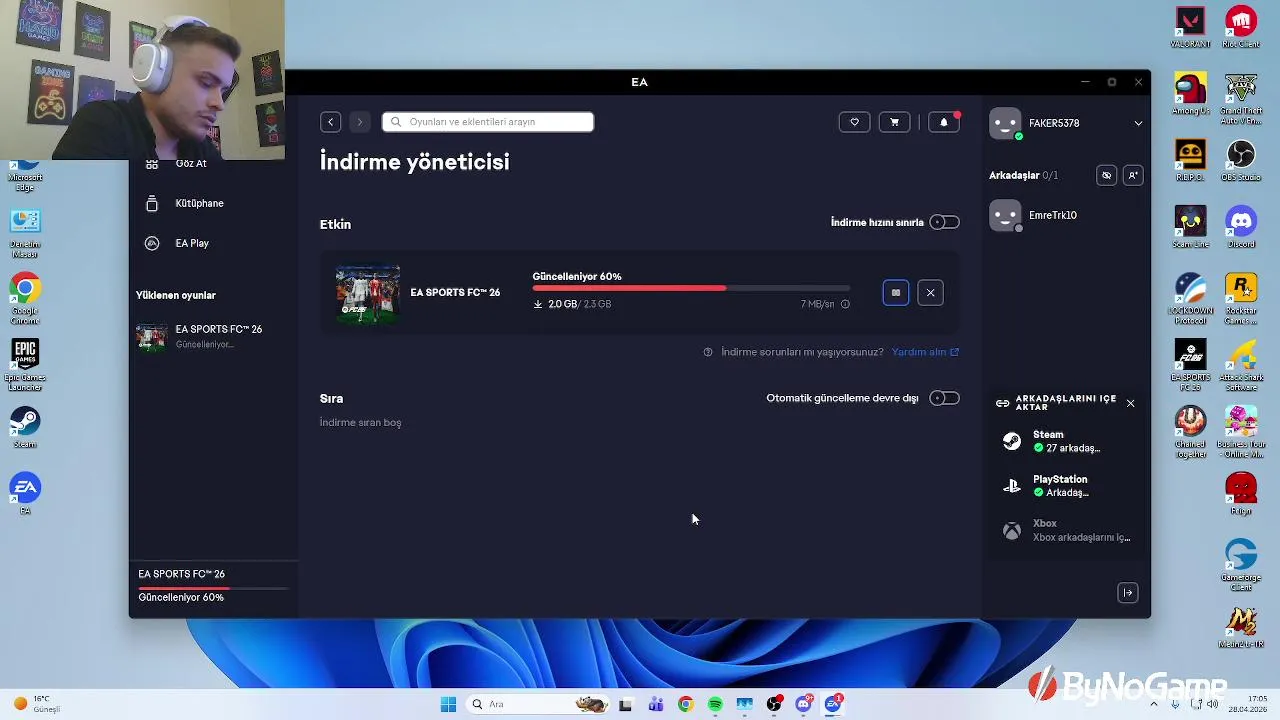Click Xbox arkadaşlarını içe aktar entry
The height and width of the screenshot is (720, 1280).
(1067, 530)
